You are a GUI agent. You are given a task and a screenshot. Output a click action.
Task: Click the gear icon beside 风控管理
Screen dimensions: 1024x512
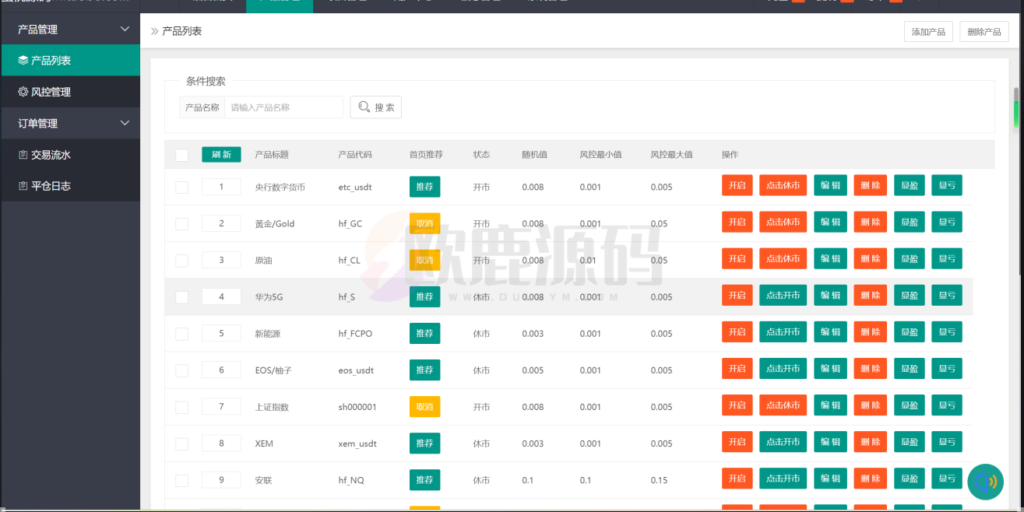[22, 92]
